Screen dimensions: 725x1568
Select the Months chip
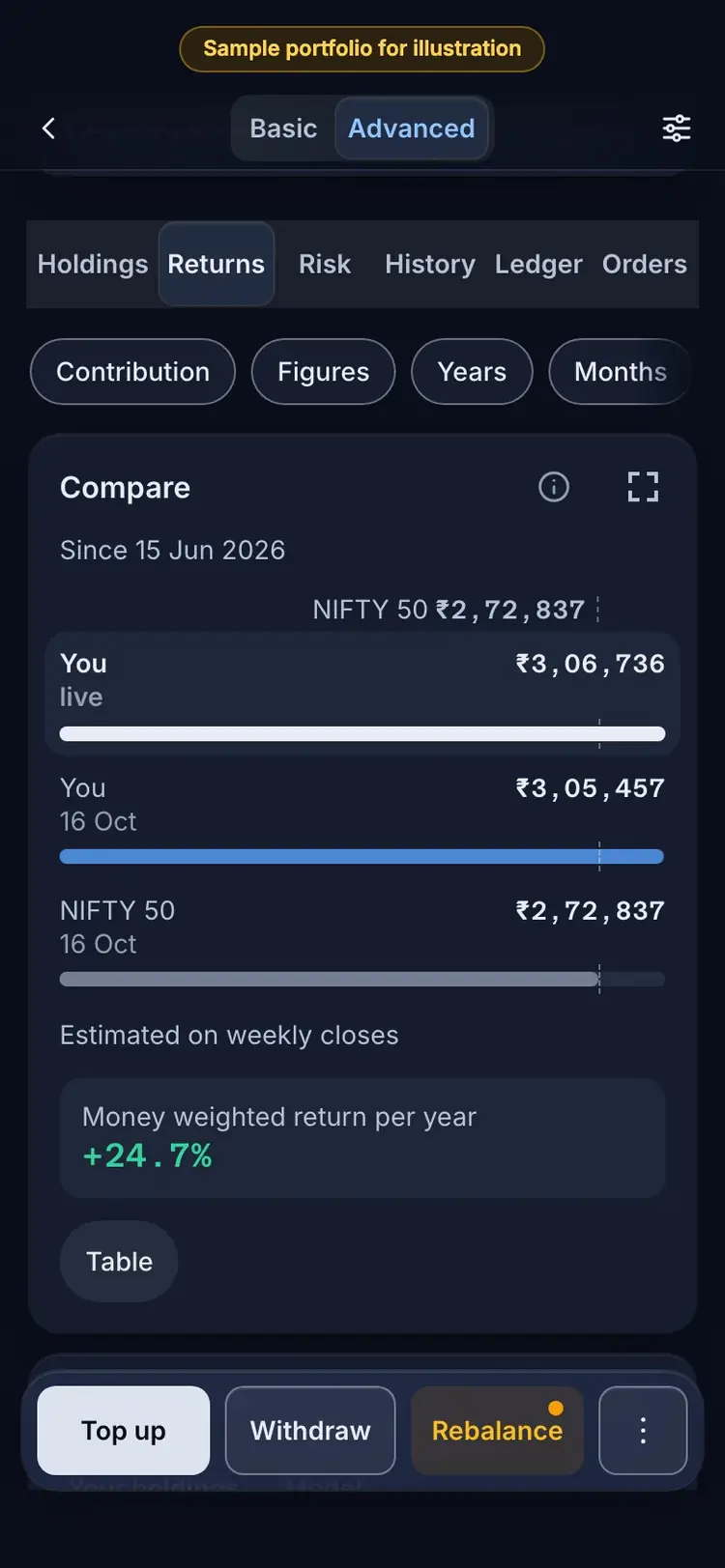[x=621, y=372]
